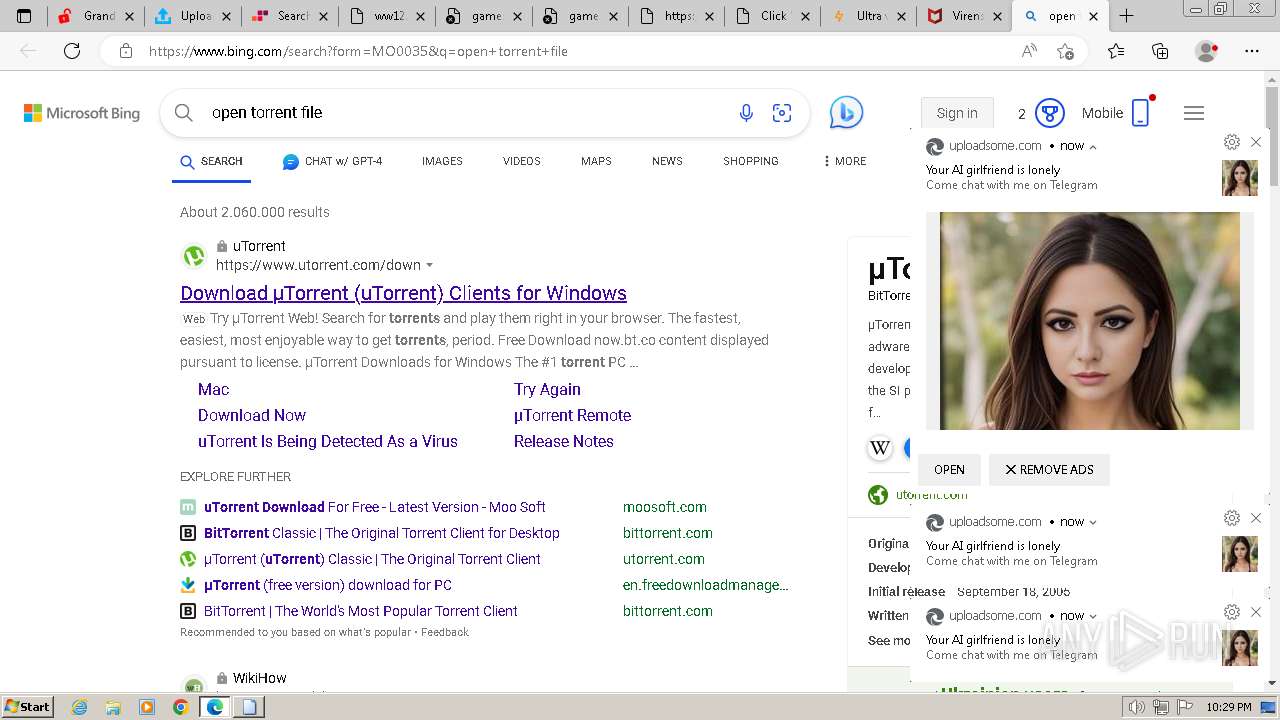Switch to the IMAGES tab
The image size is (1280, 720).
point(442,161)
